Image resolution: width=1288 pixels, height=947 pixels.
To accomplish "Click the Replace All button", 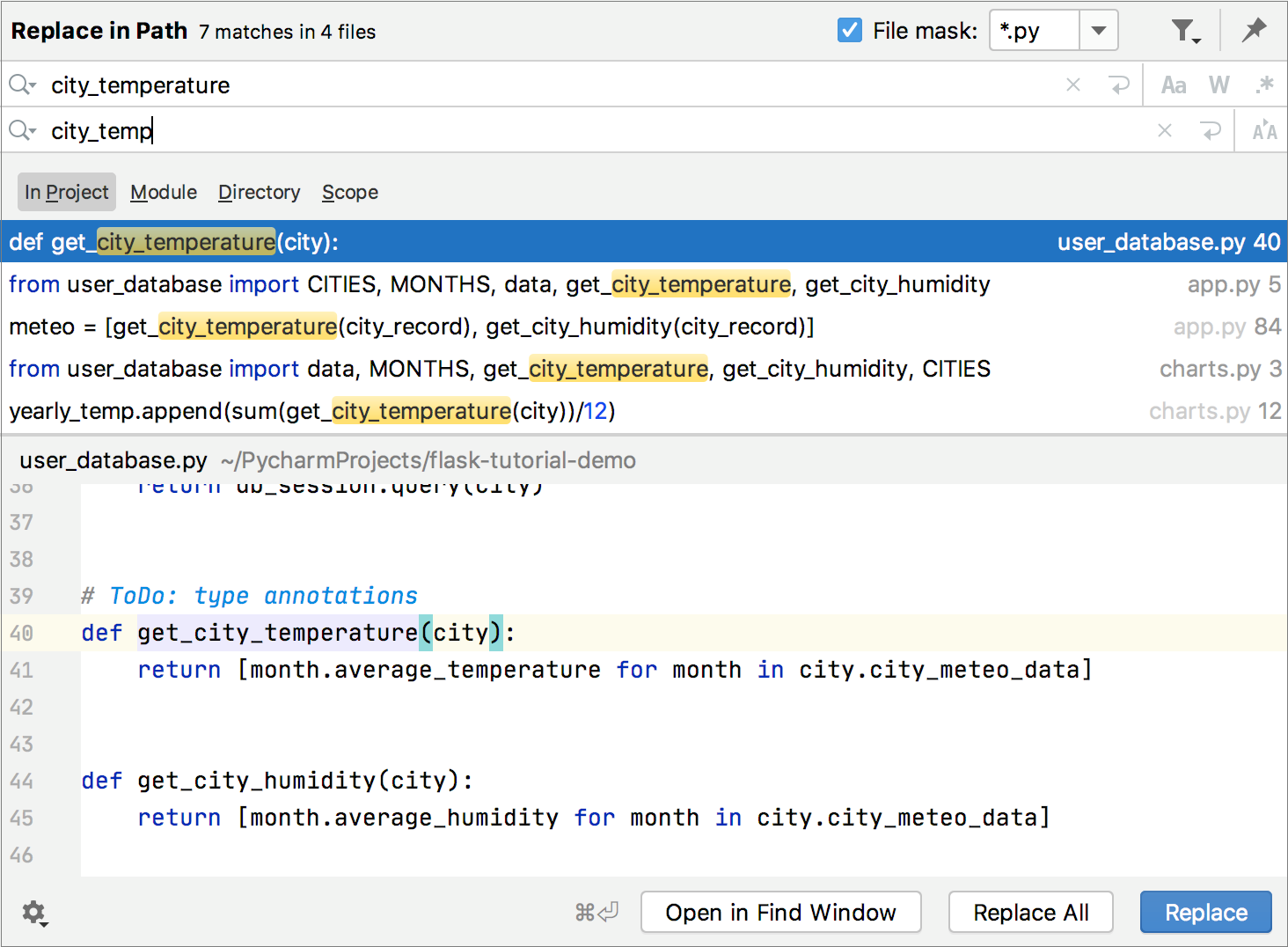I will click(1030, 913).
